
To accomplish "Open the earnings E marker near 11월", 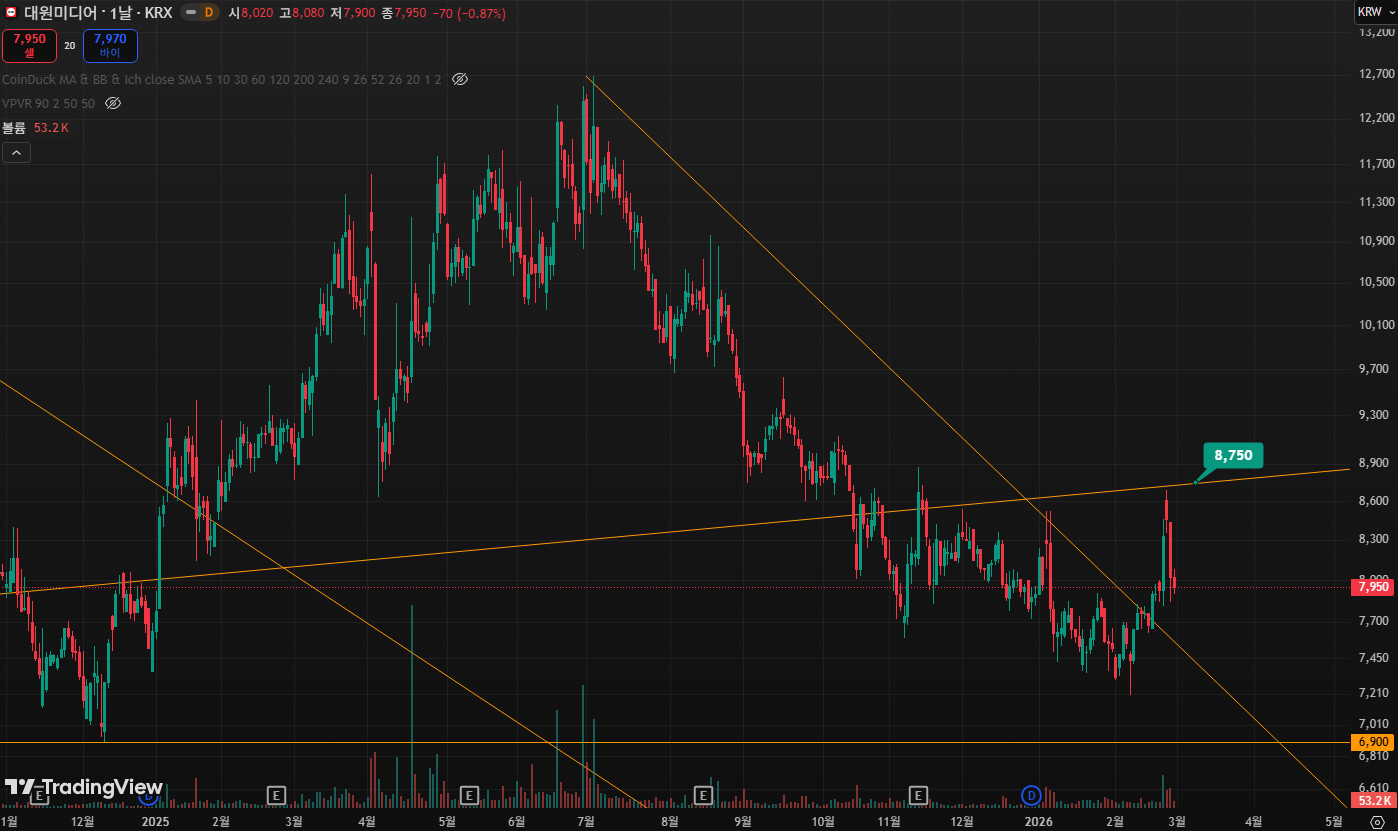I will pyautogui.click(x=918, y=795).
